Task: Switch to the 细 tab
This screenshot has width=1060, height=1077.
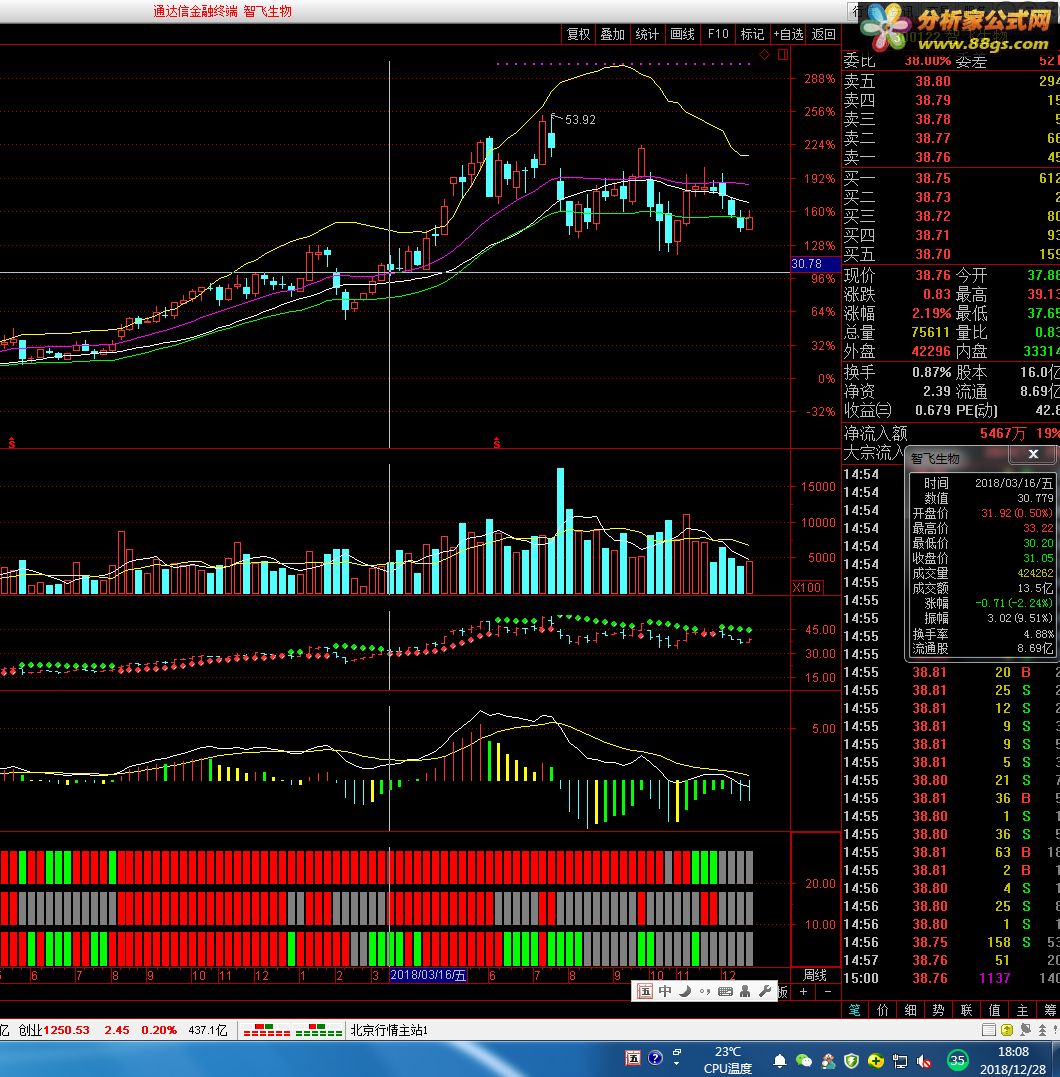Action: [x=910, y=1010]
